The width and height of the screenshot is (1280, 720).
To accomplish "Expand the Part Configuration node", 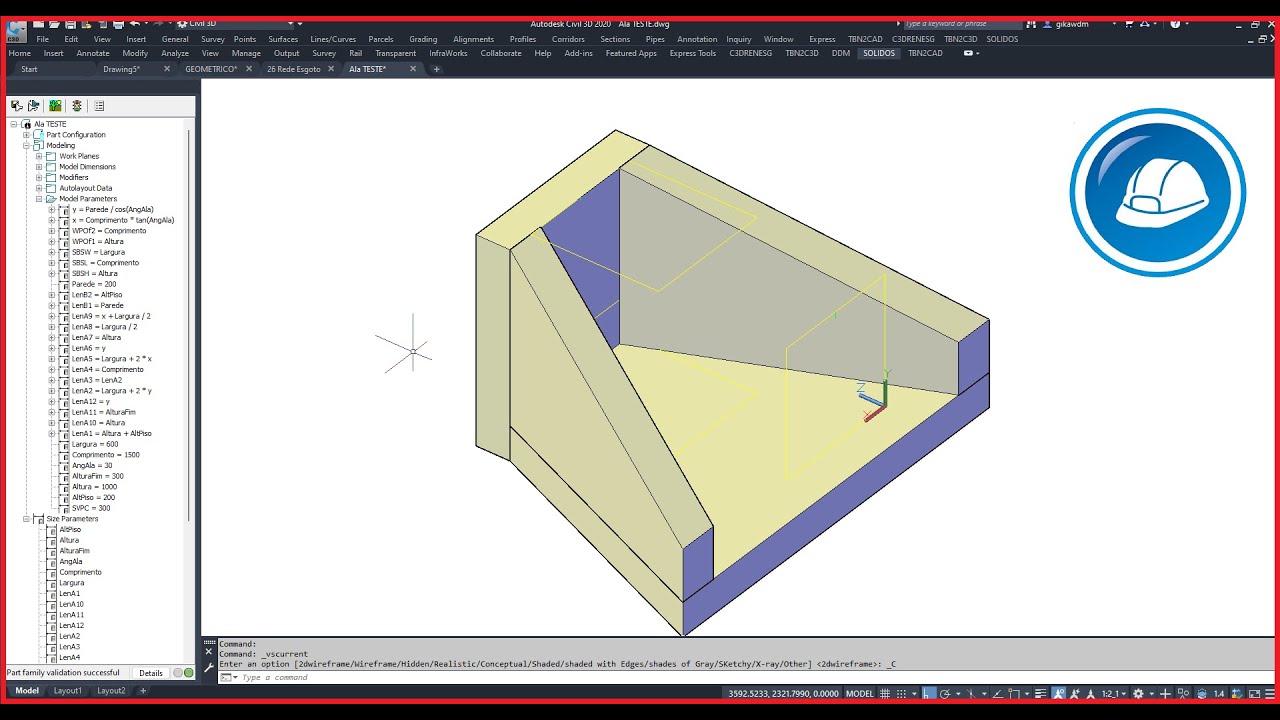I will tap(27, 134).
